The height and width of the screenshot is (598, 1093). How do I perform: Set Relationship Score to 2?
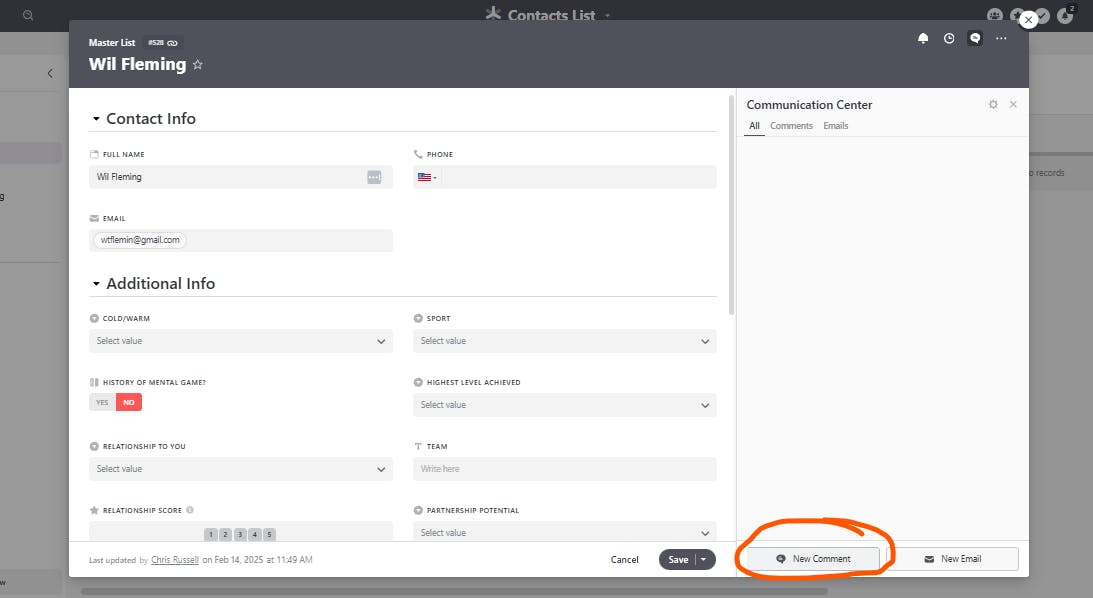tap(225, 535)
